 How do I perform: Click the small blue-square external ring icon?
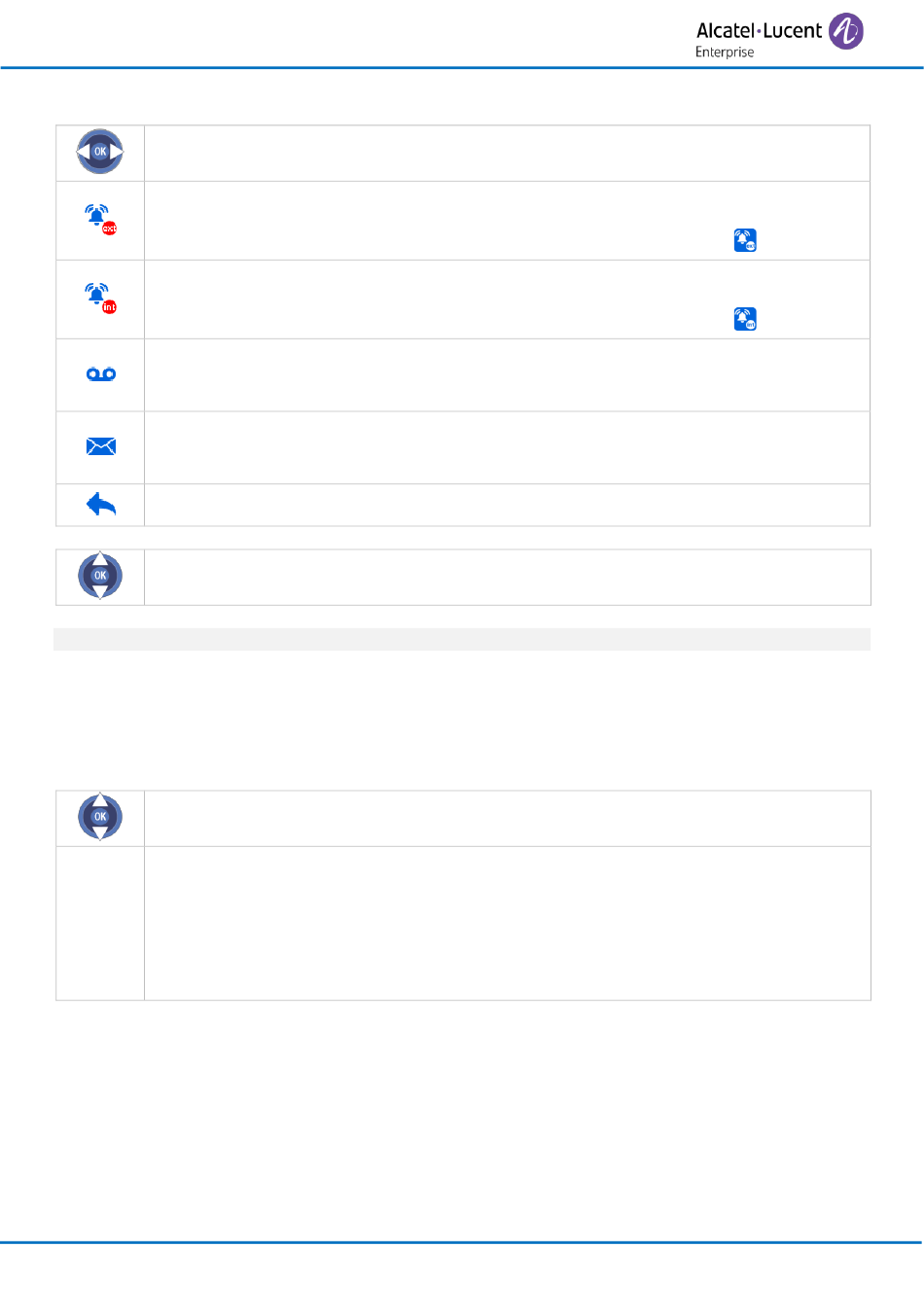tap(745, 240)
